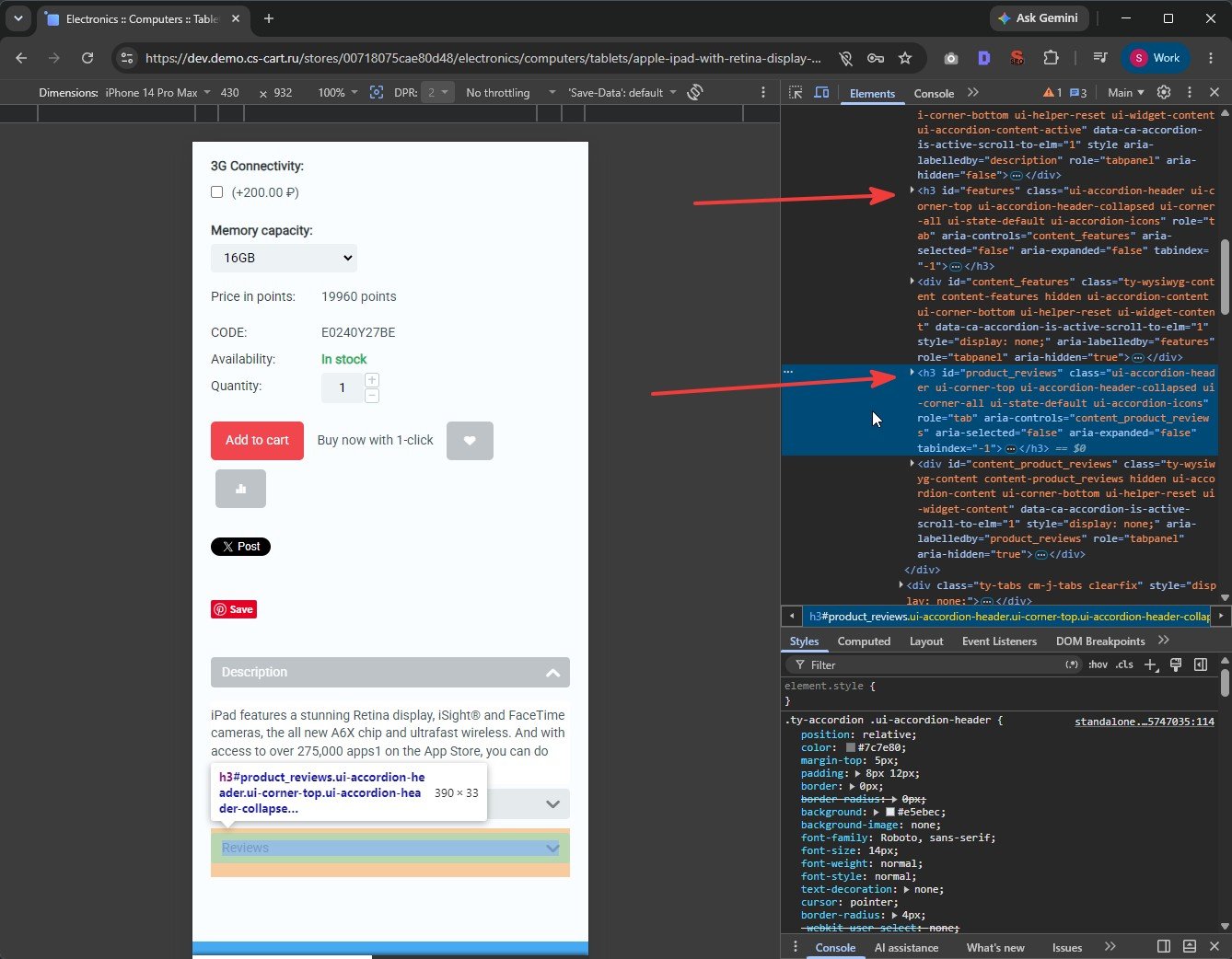Toggle the rendering emulations paintbrush icon
The width and height of the screenshot is (1232, 959).
point(1176,664)
